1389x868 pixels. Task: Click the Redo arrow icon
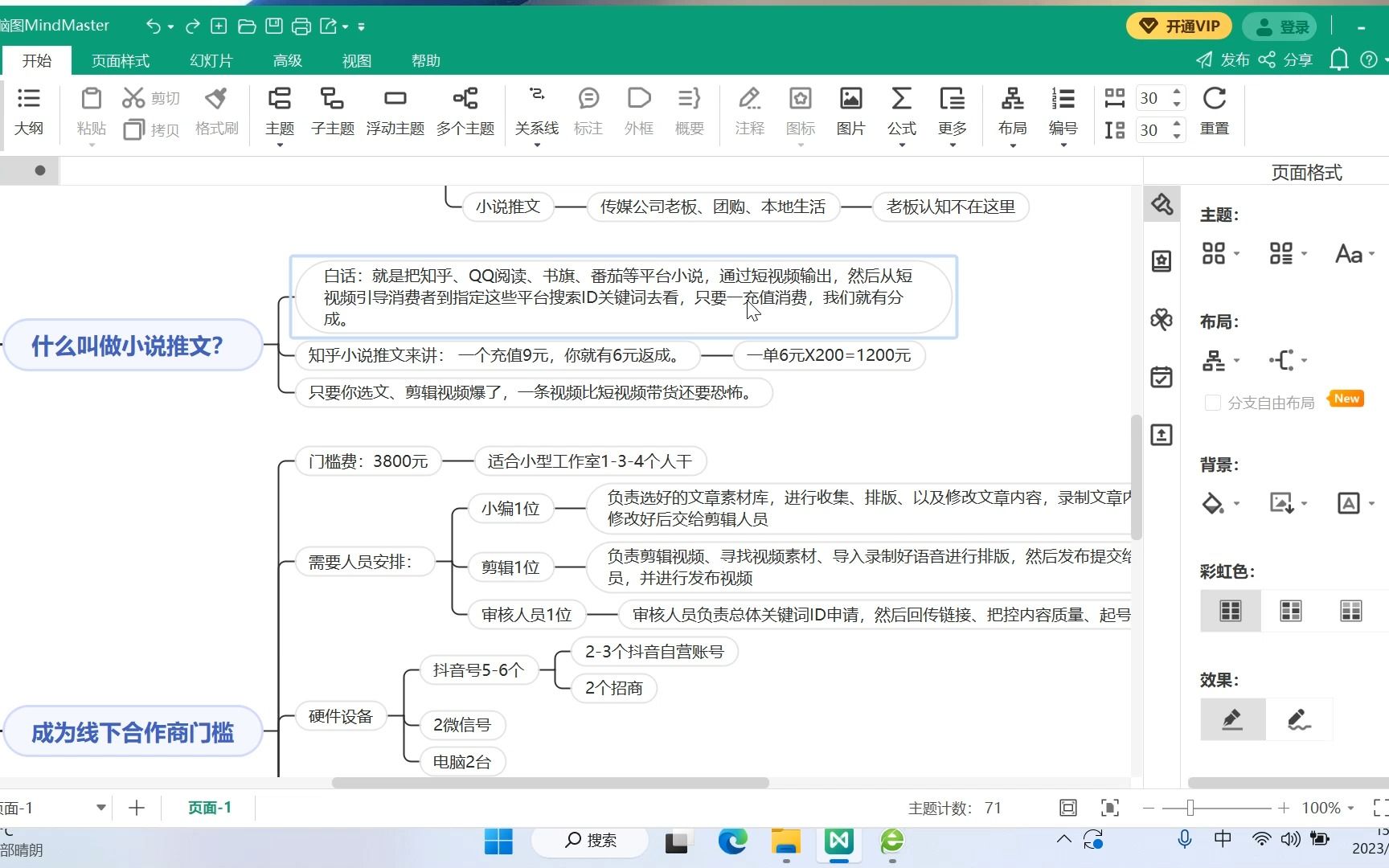[x=193, y=27]
